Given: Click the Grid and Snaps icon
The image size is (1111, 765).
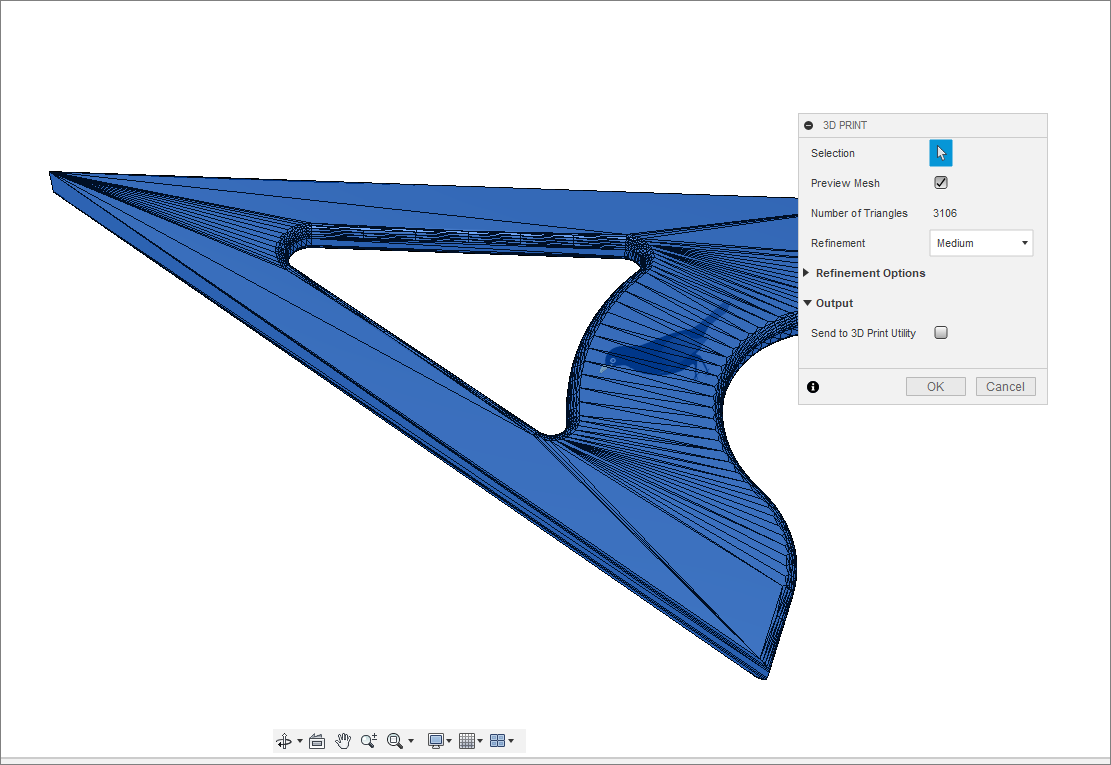Looking at the screenshot, I should point(466,741).
